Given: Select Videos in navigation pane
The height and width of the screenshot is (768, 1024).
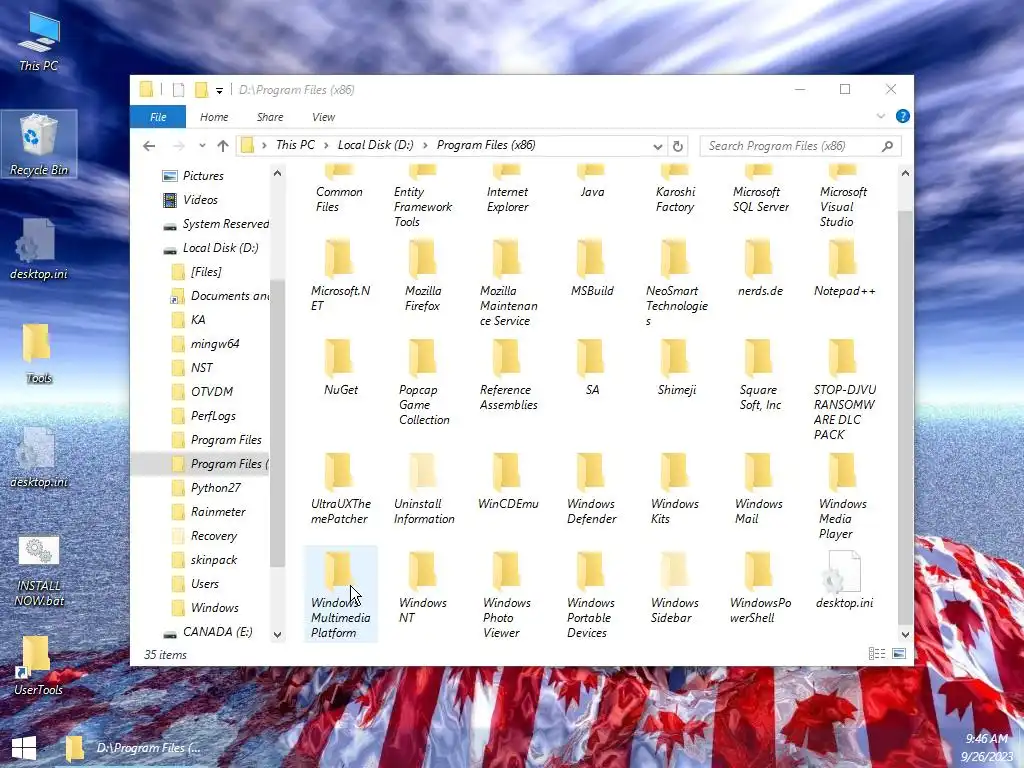Looking at the screenshot, I should [x=200, y=200].
